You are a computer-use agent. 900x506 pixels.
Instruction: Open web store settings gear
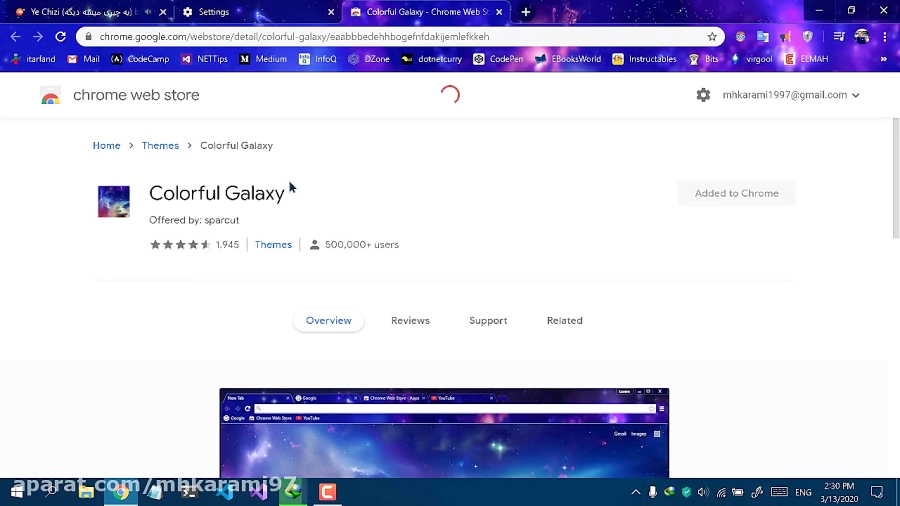point(703,95)
